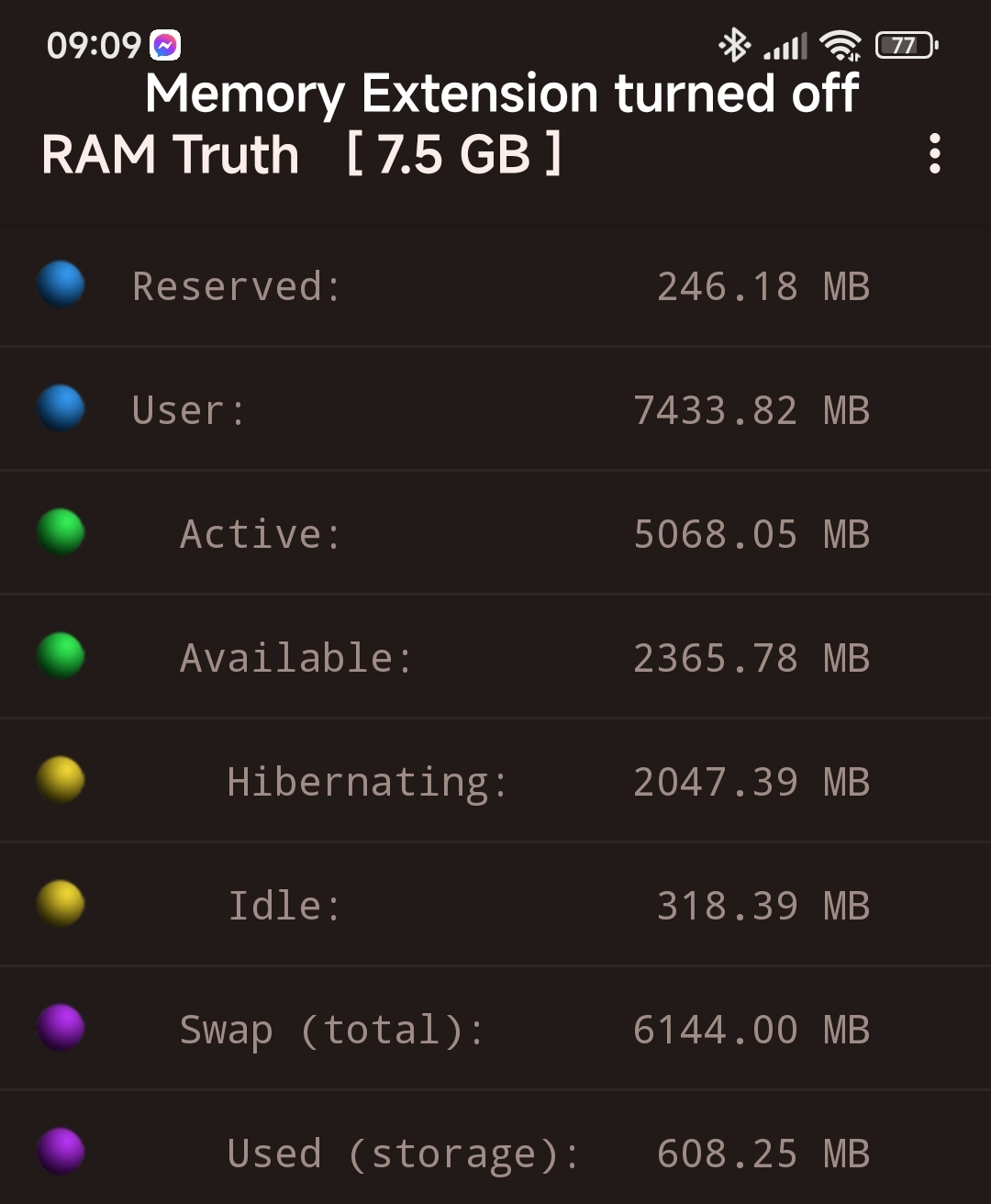Click the green dot beside Active
Screen dimensions: 991x1204
pos(61,532)
